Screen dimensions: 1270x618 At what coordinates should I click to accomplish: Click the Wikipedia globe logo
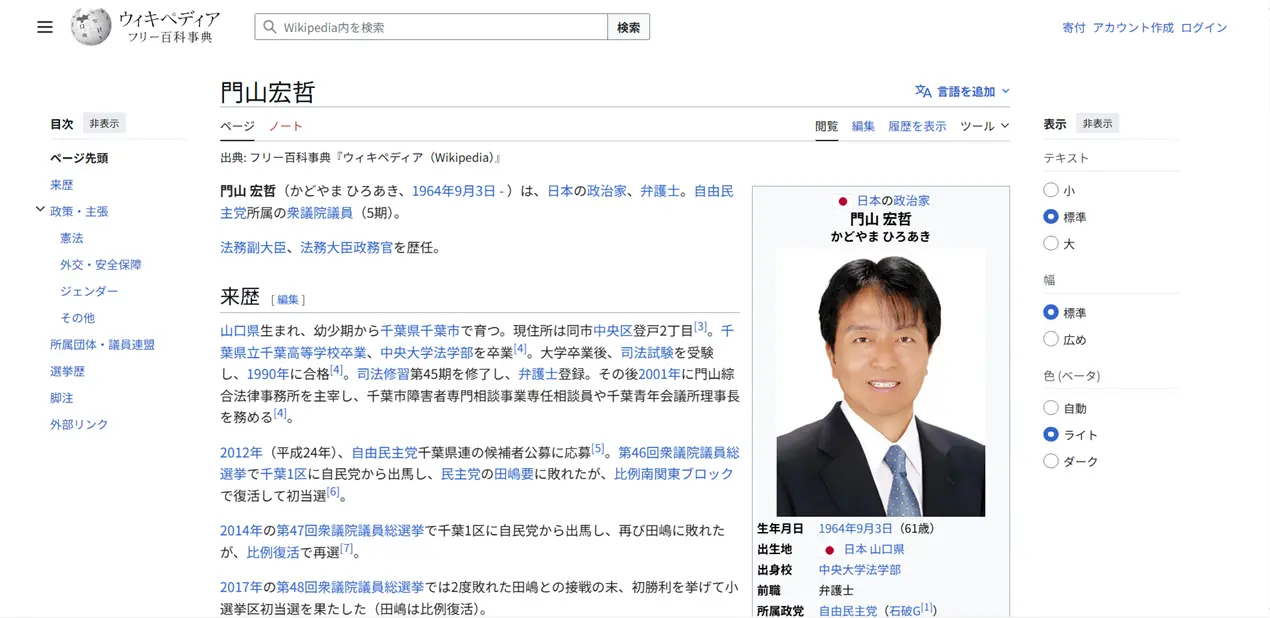90,27
